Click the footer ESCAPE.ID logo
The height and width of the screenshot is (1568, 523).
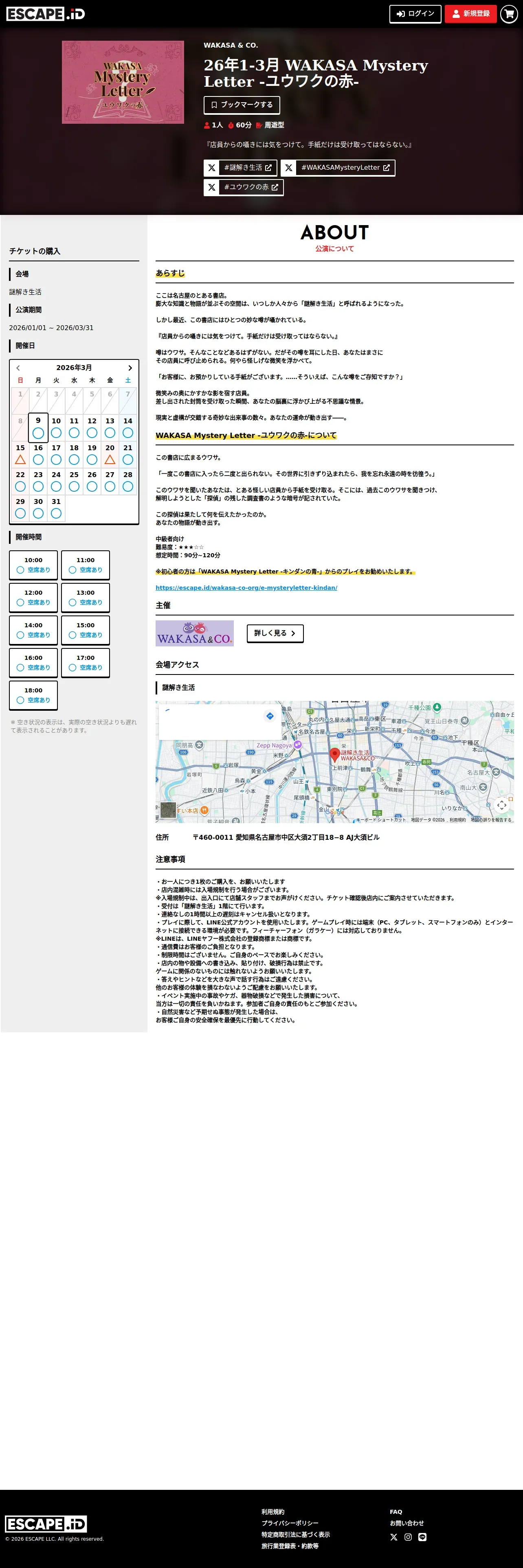coord(46,1524)
